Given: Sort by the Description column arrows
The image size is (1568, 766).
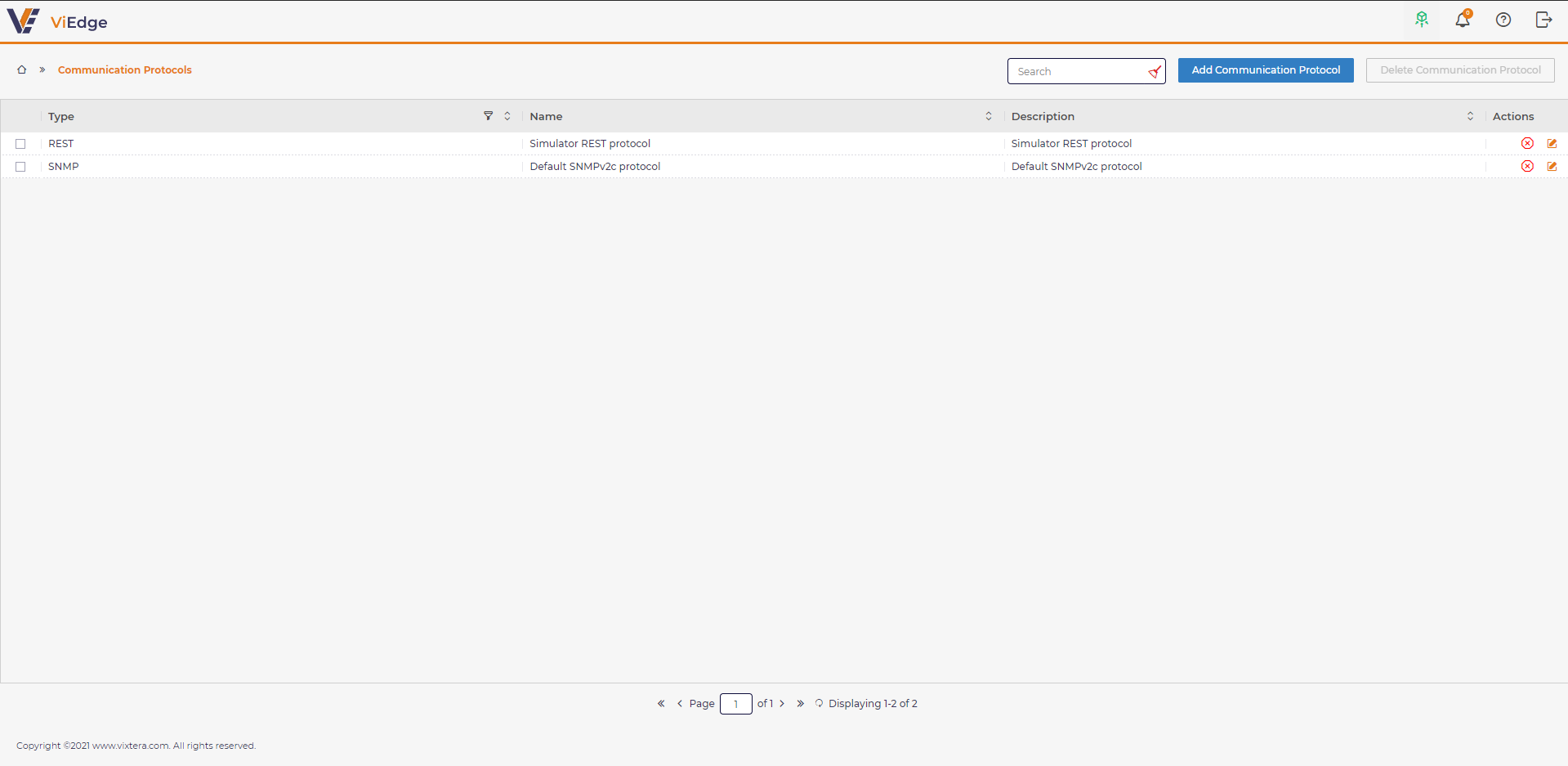Looking at the screenshot, I should 1470,116.
